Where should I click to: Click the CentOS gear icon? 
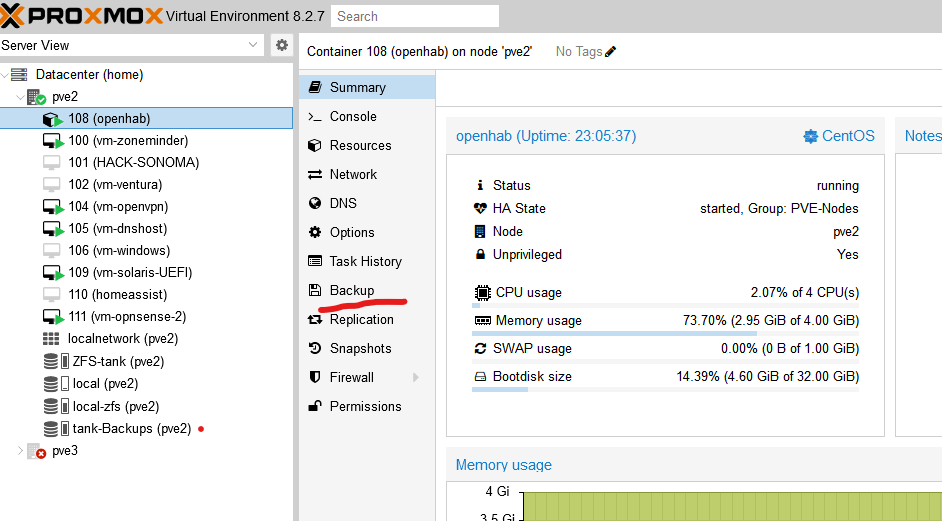[810, 136]
